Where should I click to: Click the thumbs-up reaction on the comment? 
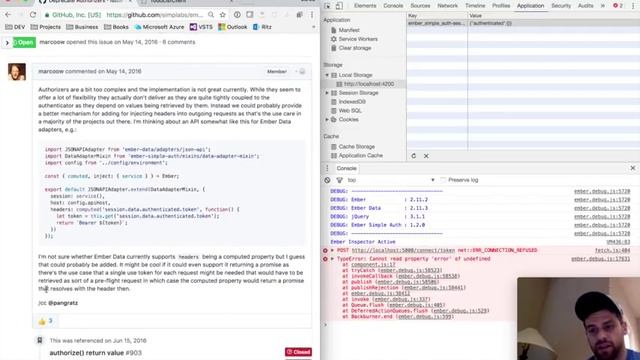click(45, 321)
